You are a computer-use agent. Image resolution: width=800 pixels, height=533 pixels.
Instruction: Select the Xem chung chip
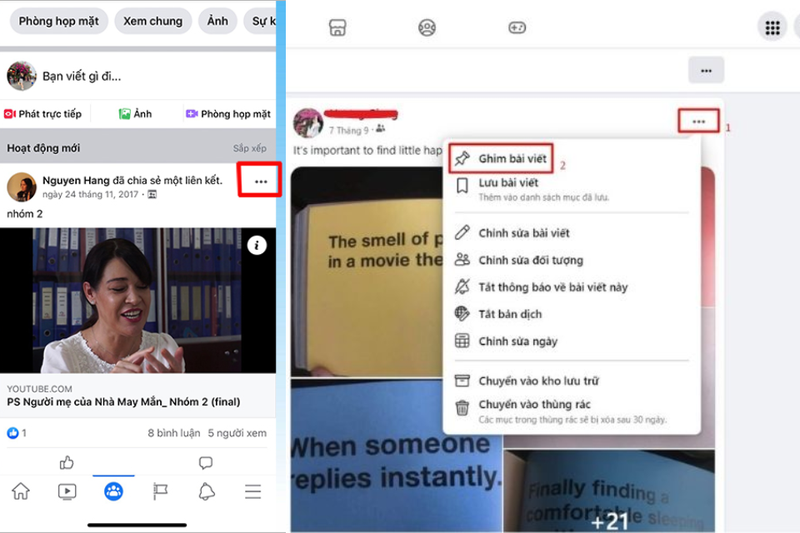[x=153, y=21]
